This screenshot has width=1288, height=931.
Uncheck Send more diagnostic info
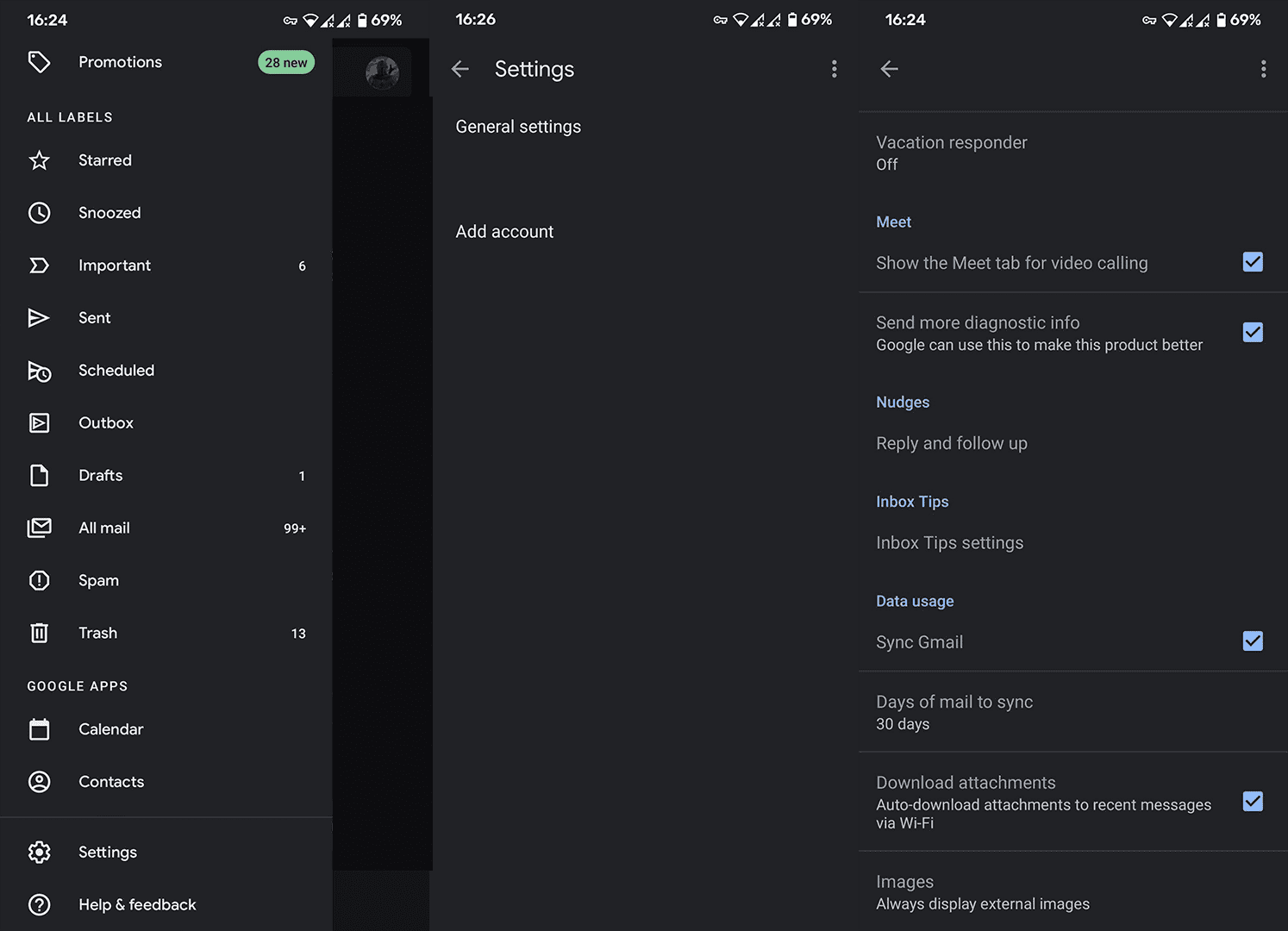pyautogui.click(x=1252, y=333)
